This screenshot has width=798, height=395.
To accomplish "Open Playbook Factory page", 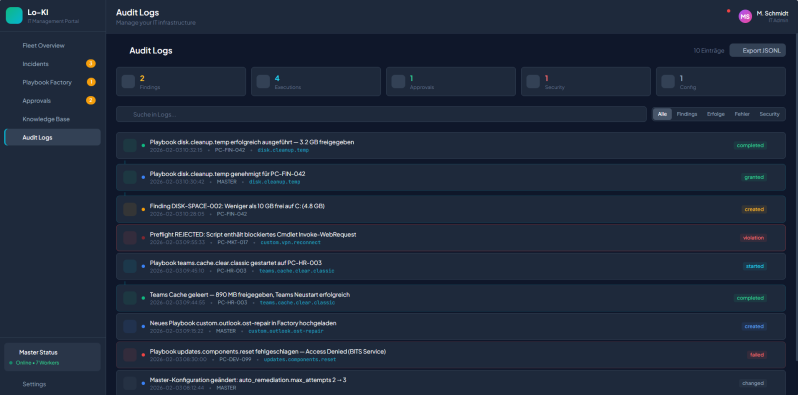I will point(52,82).
